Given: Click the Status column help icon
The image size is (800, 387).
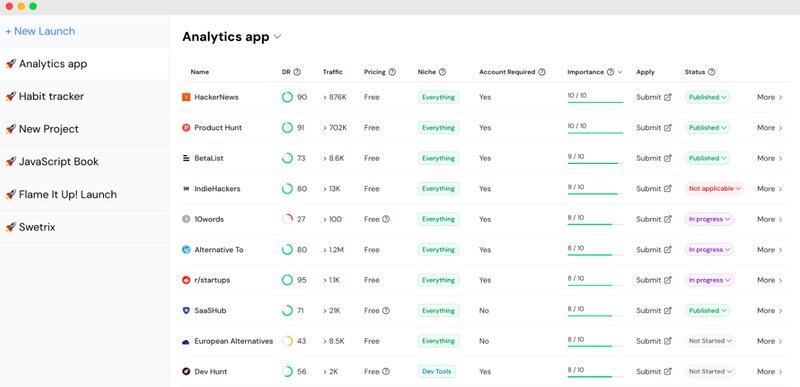Looking at the screenshot, I should [711, 72].
